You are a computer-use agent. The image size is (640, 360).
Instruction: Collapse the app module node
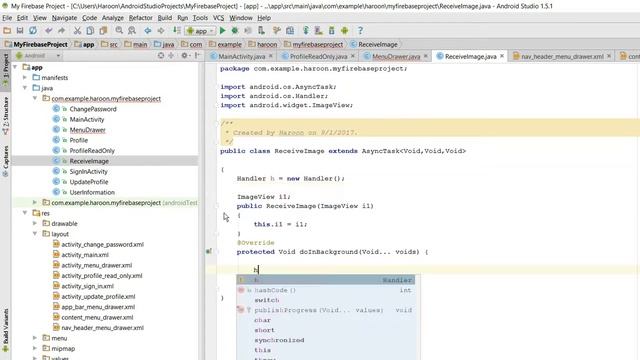coord(15,67)
